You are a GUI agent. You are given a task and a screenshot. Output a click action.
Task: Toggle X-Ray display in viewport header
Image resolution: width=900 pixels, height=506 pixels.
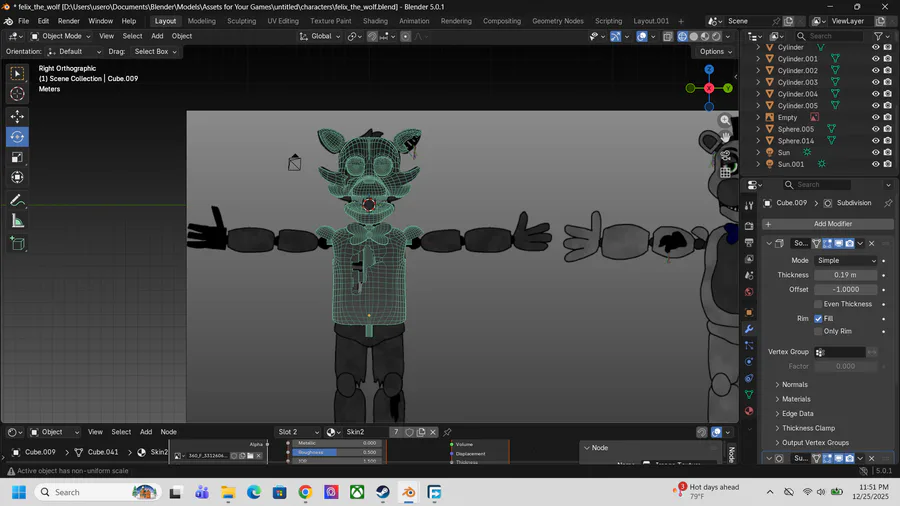click(x=668, y=36)
